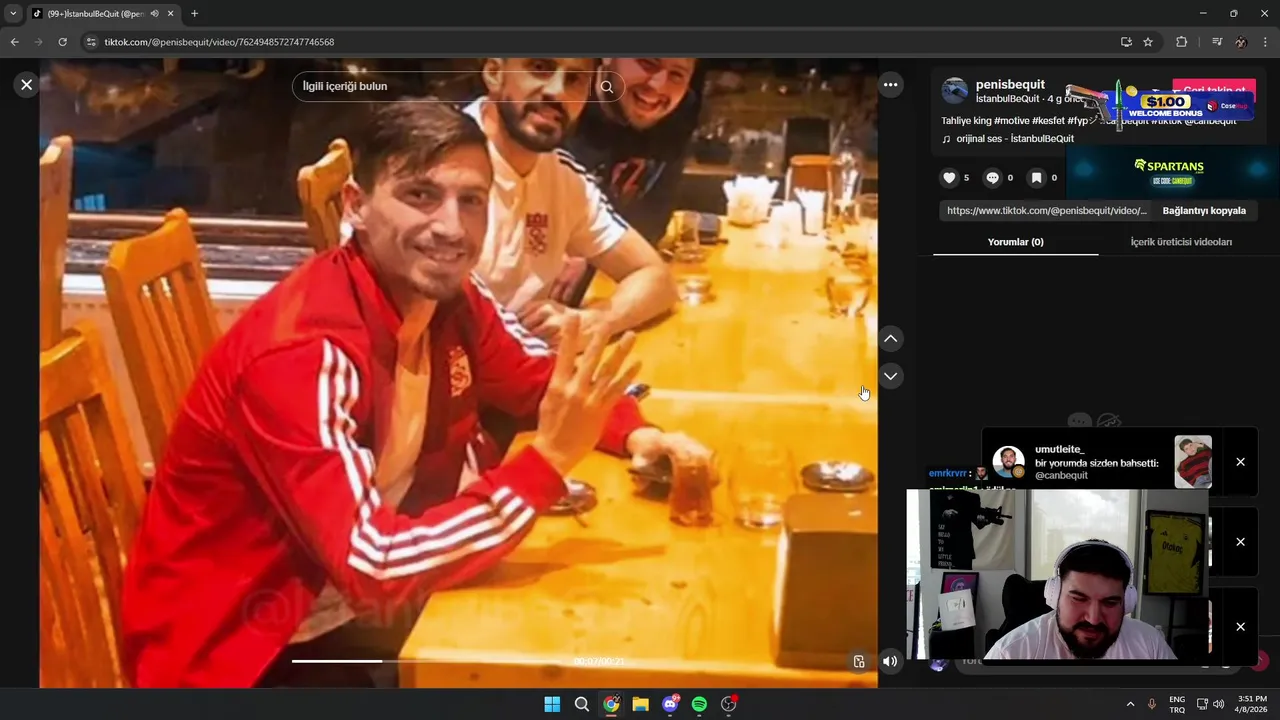
Task: Click the tiktok.com URL address bar
Action: 600,42
